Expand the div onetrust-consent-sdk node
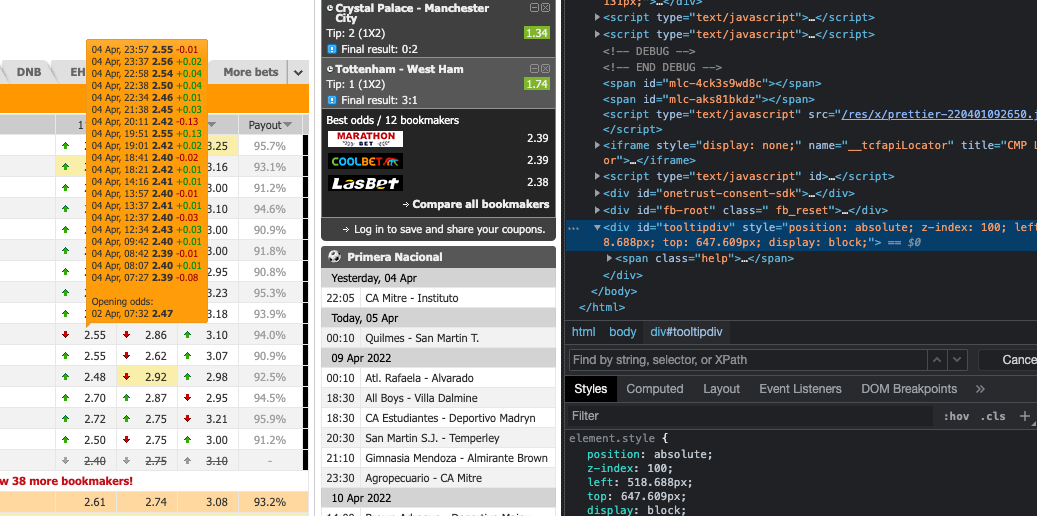 click(x=598, y=193)
